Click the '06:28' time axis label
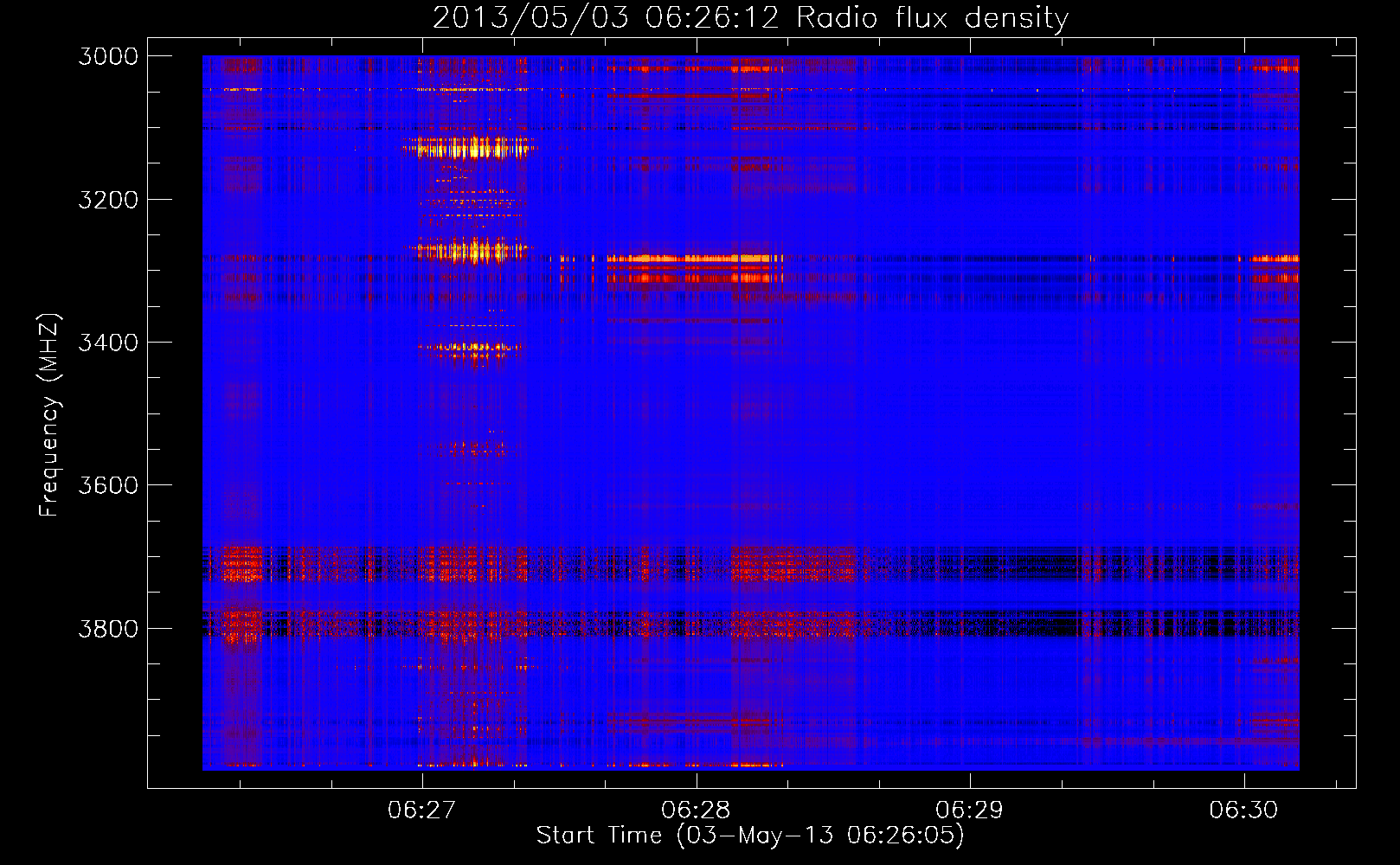This screenshot has height=865, width=1400. (x=696, y=810)
